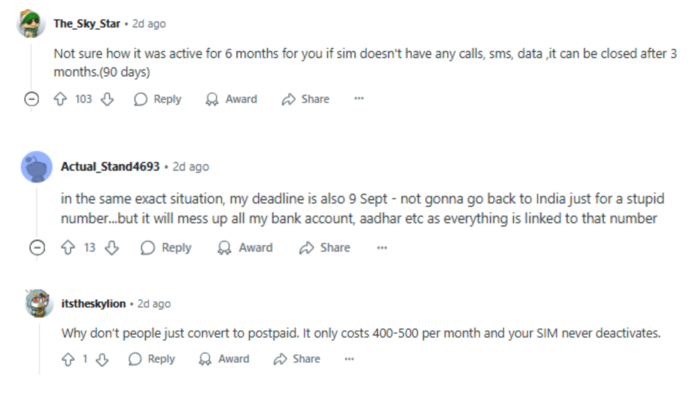Upvote Actual_Stand4693's comment
Screen dimensions: 700x394
coord(68,248)
